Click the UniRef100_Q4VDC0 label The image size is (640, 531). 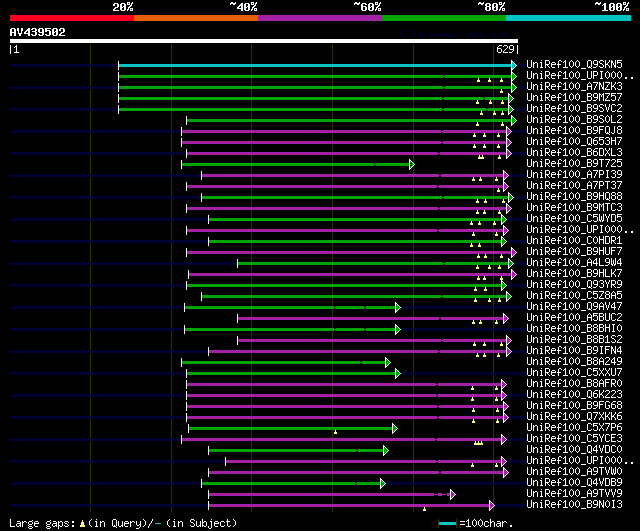tap(574, 450)
